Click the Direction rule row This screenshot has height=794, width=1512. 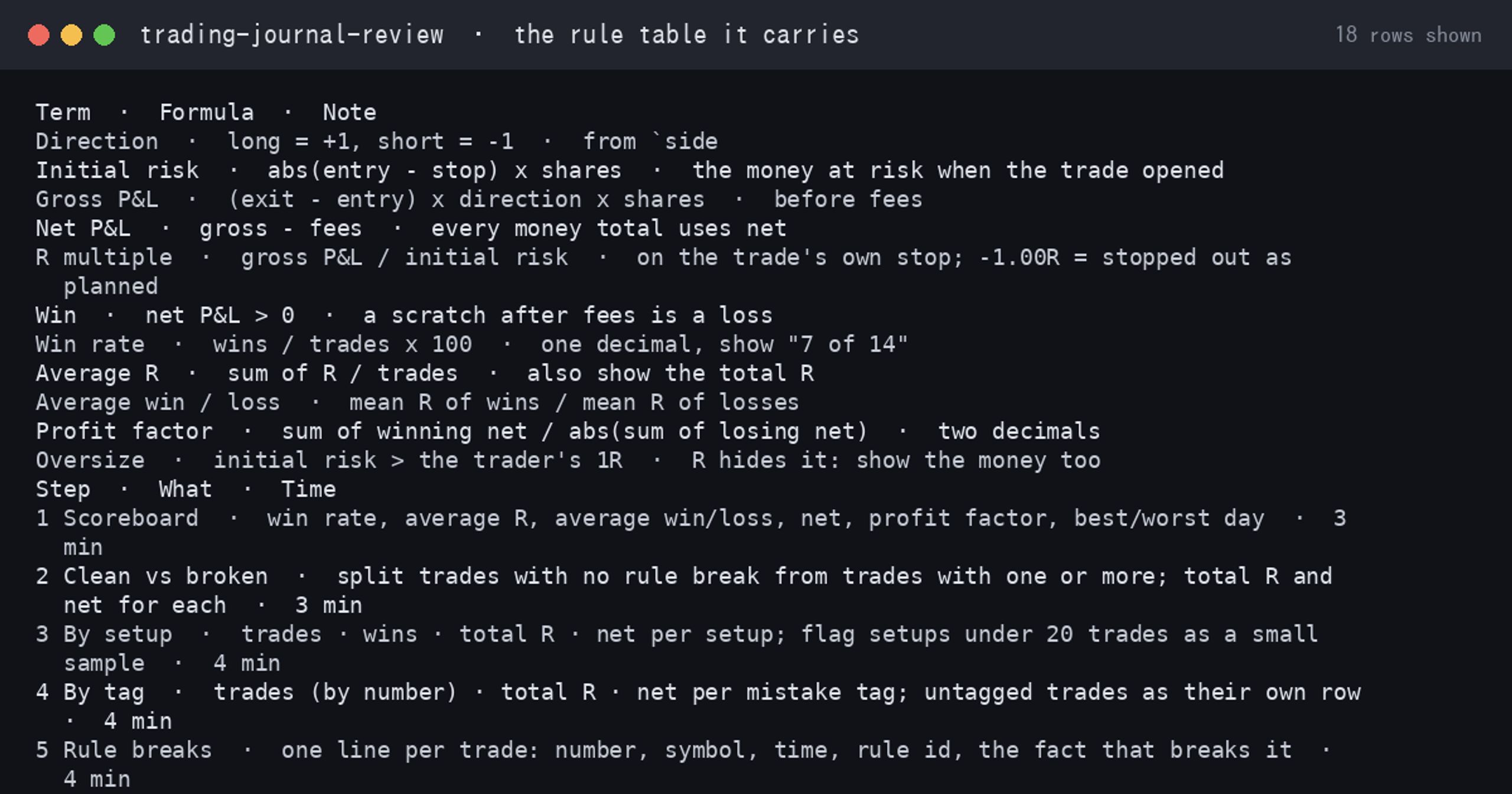coord(377,141)
